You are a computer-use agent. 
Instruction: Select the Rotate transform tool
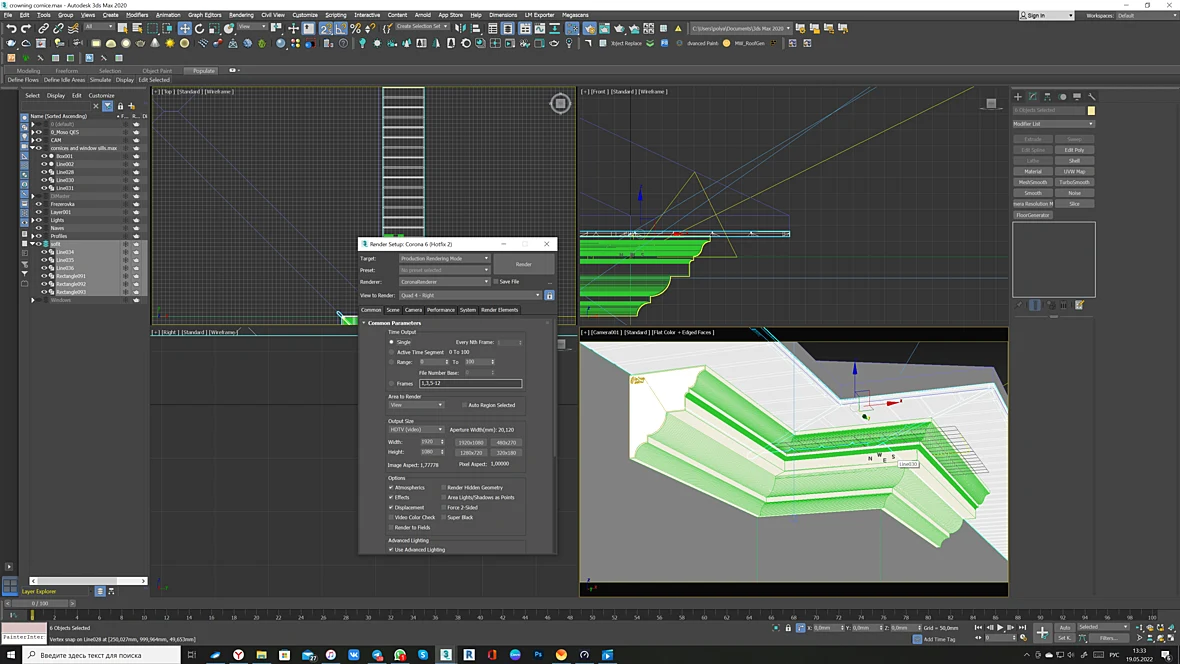[x=199, y=29]
